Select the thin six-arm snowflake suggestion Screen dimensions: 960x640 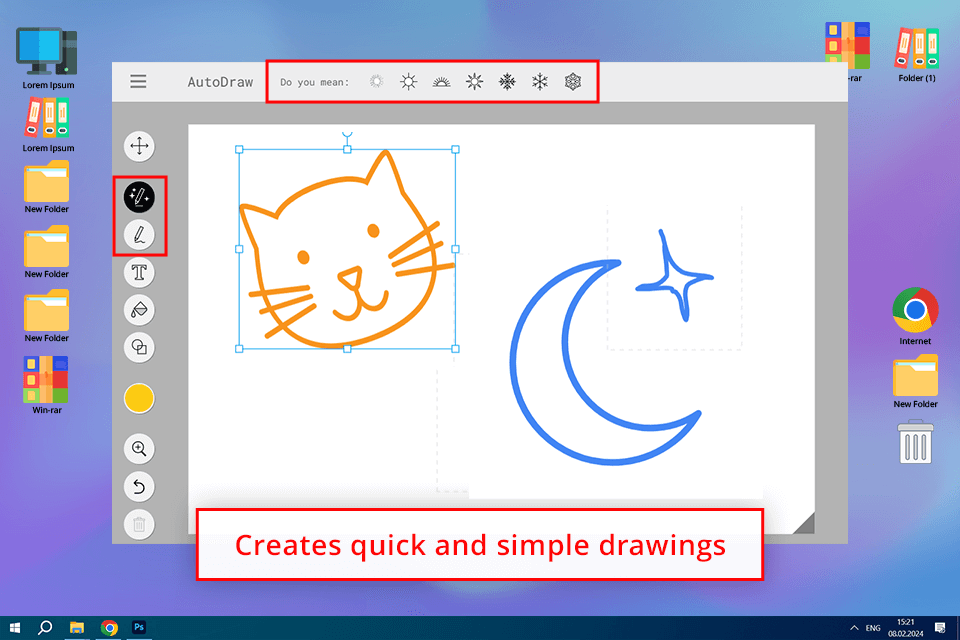point(540,81)
